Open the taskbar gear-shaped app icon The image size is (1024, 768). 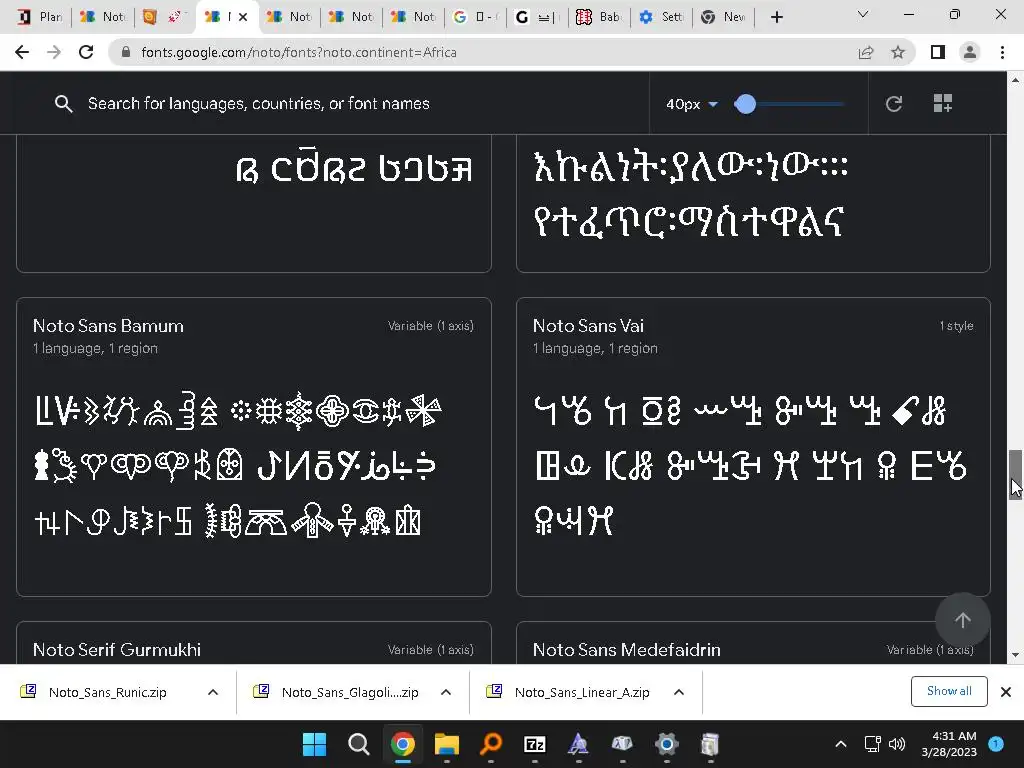click(x=667, y=744)
